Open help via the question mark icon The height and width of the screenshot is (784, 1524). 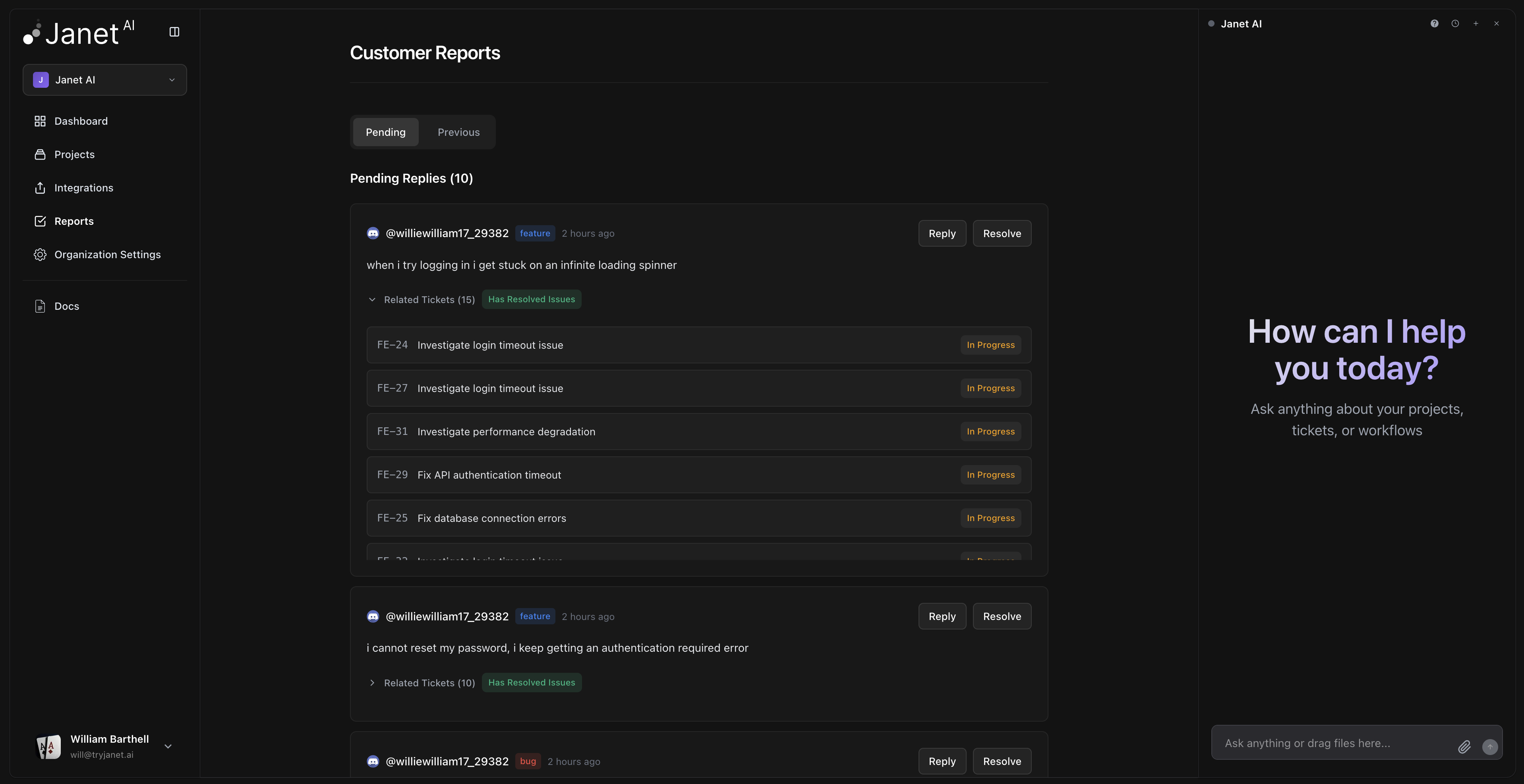(x=1434, y=24)
